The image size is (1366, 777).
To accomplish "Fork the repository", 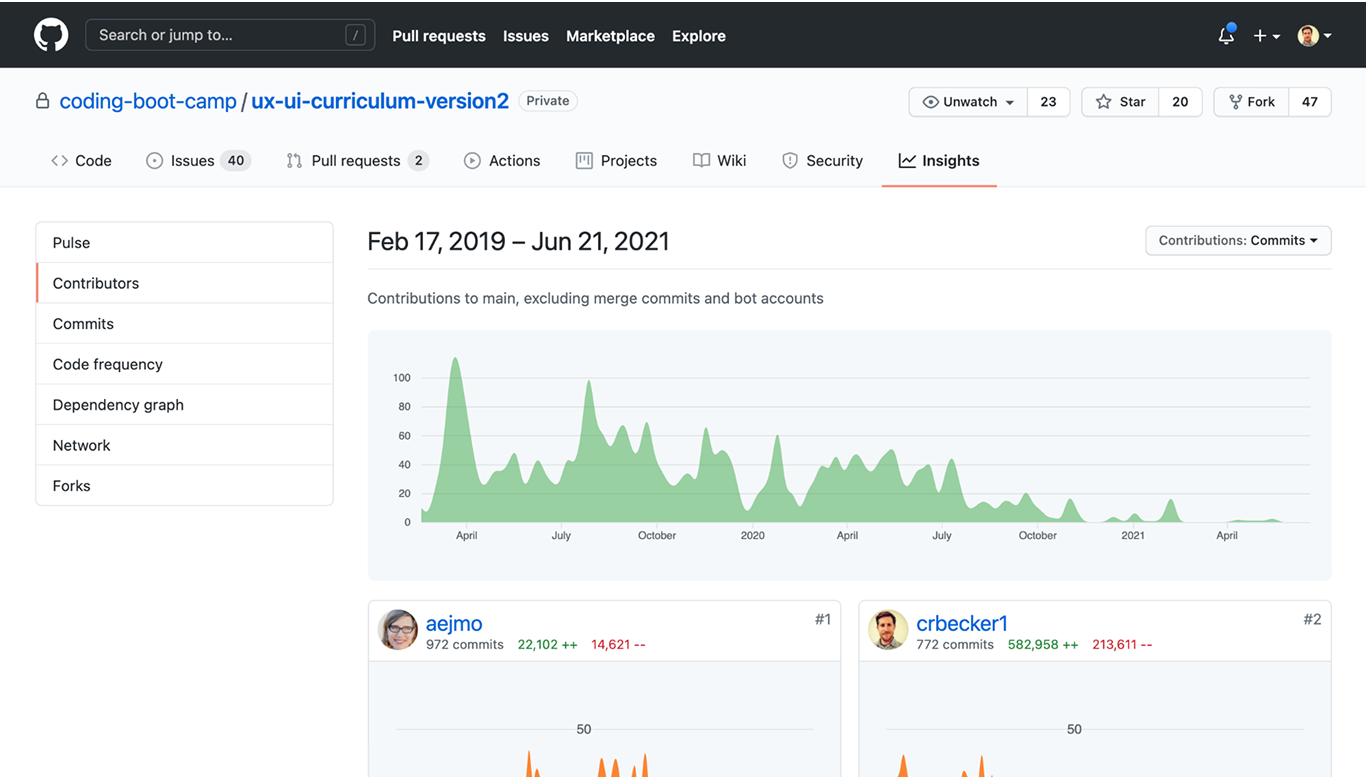I will tap(1251, 102).
